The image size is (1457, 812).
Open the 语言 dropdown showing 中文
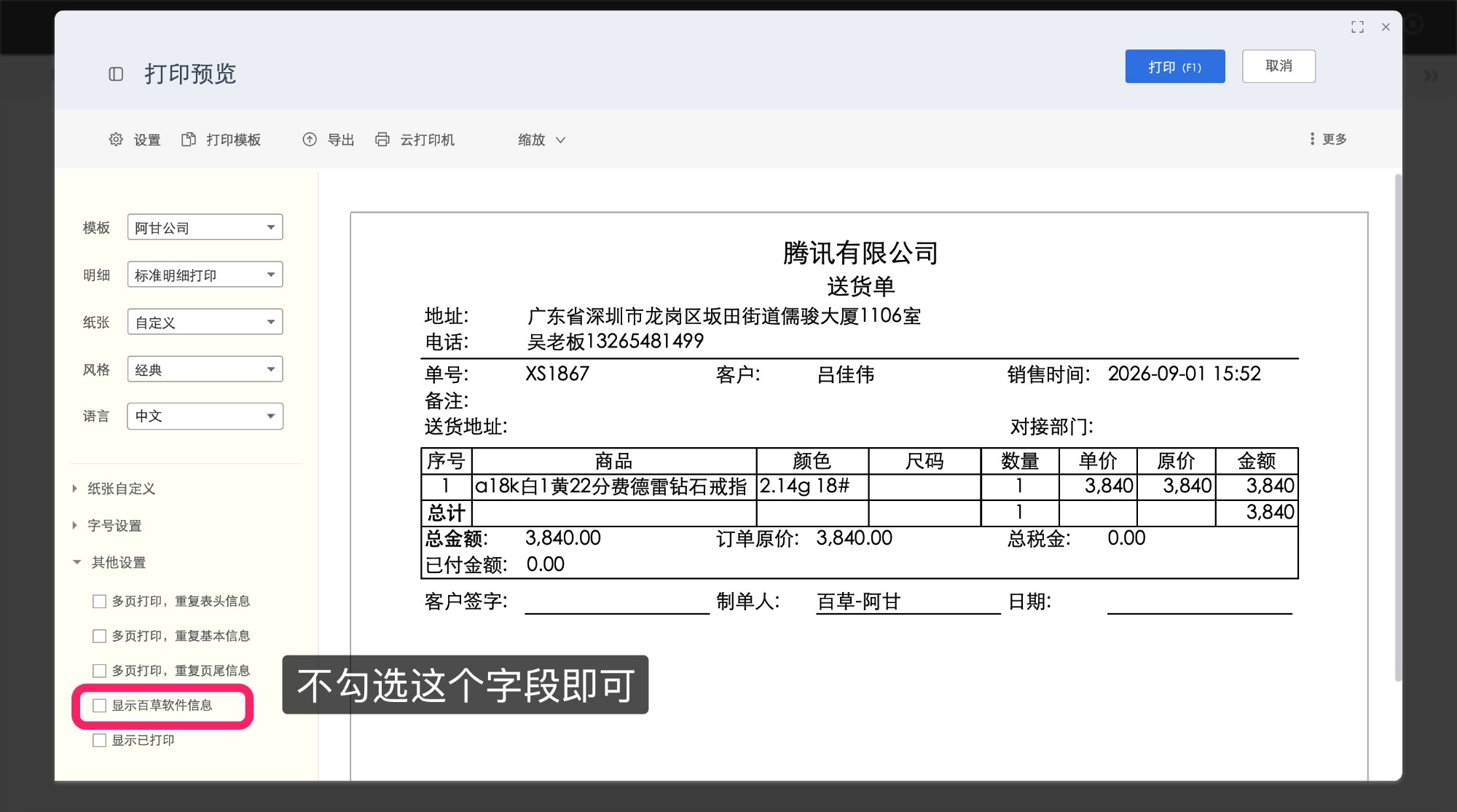205,416
